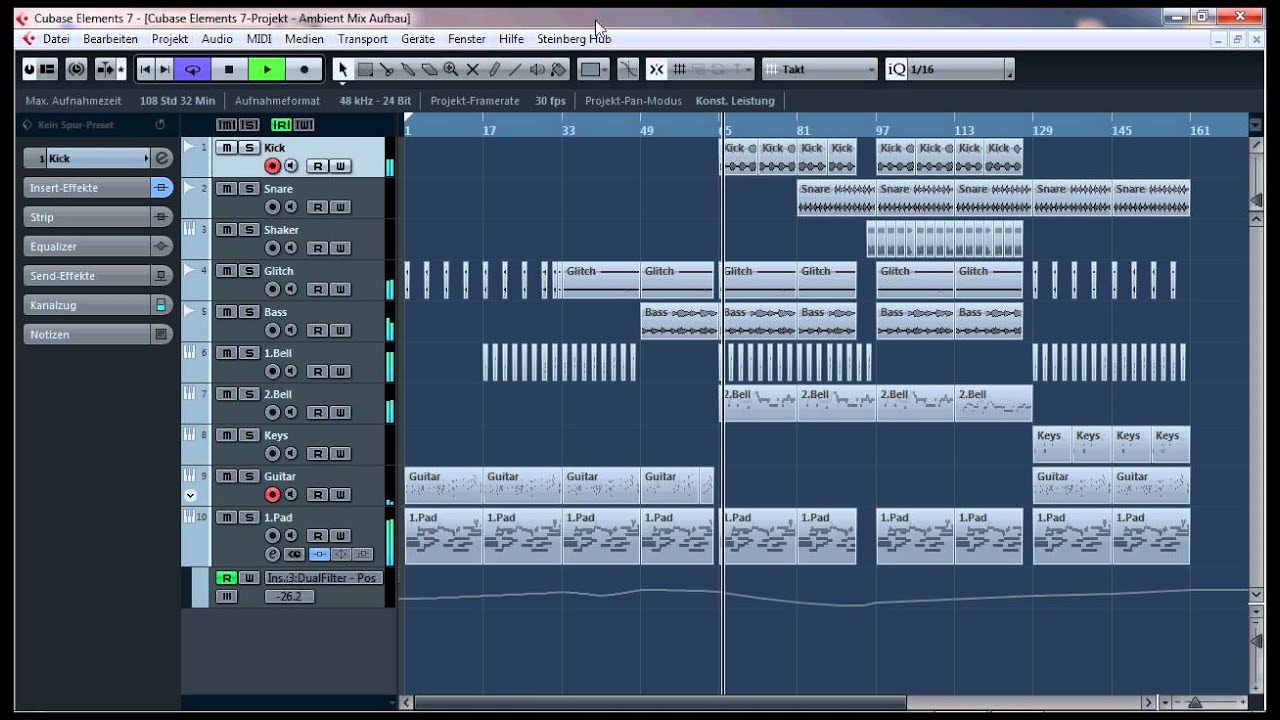This screenshot has width=1280, height=720.
Task: Click the Stop transport button
Action: [x=229, y=69]
